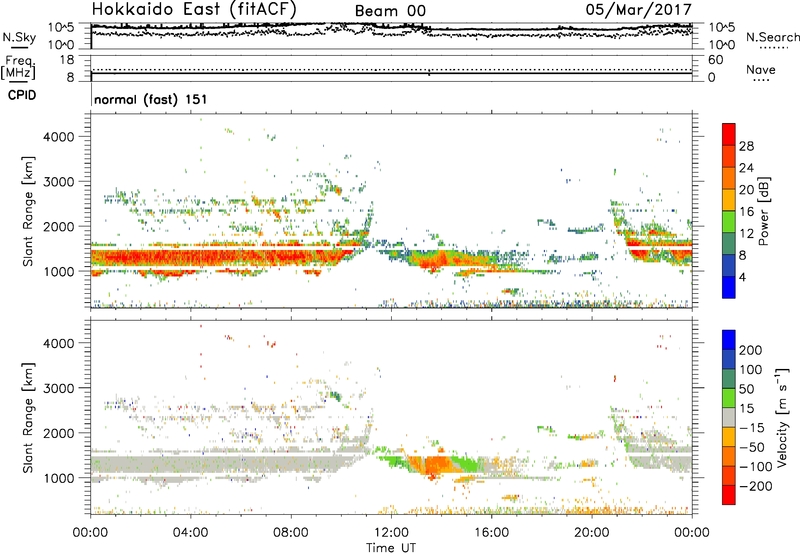The height and width of the screenshot is (554, 800).
Task: Click the '28' tick on power colorbar
Action: pos(746,146)
